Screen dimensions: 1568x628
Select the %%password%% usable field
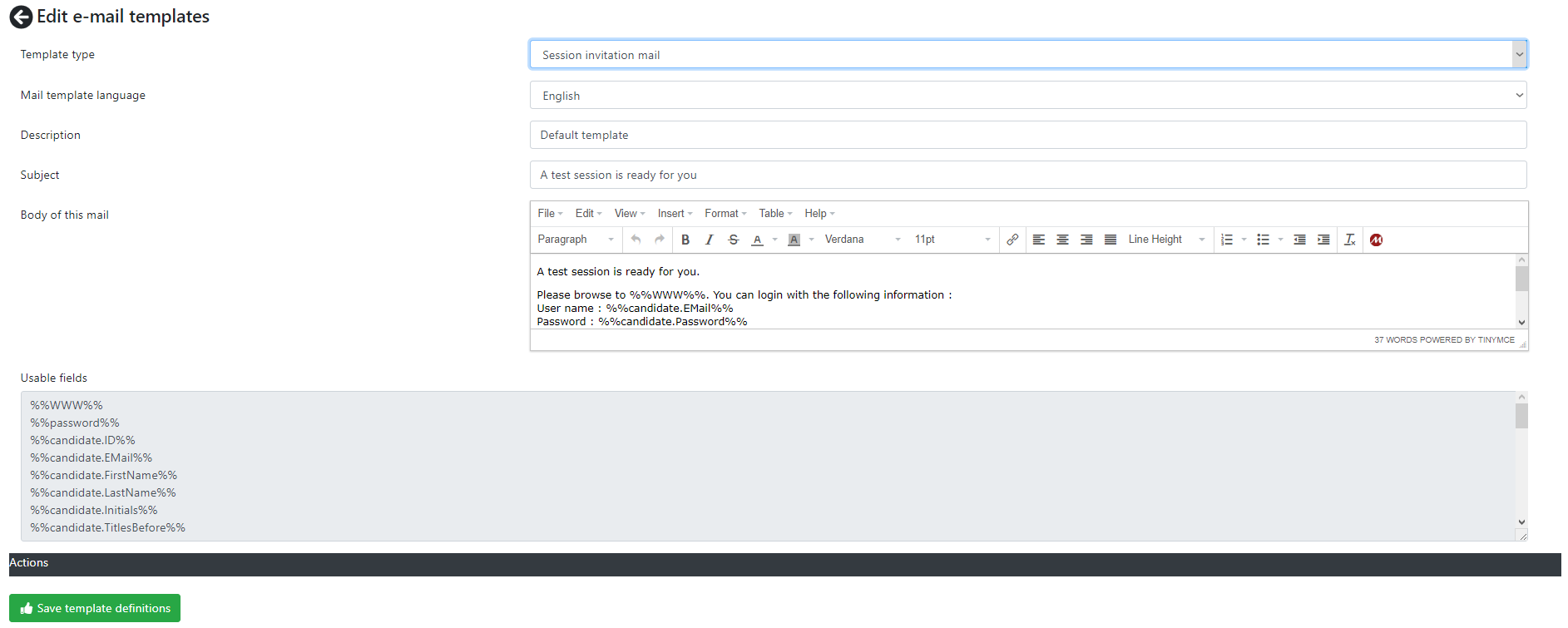75,423
